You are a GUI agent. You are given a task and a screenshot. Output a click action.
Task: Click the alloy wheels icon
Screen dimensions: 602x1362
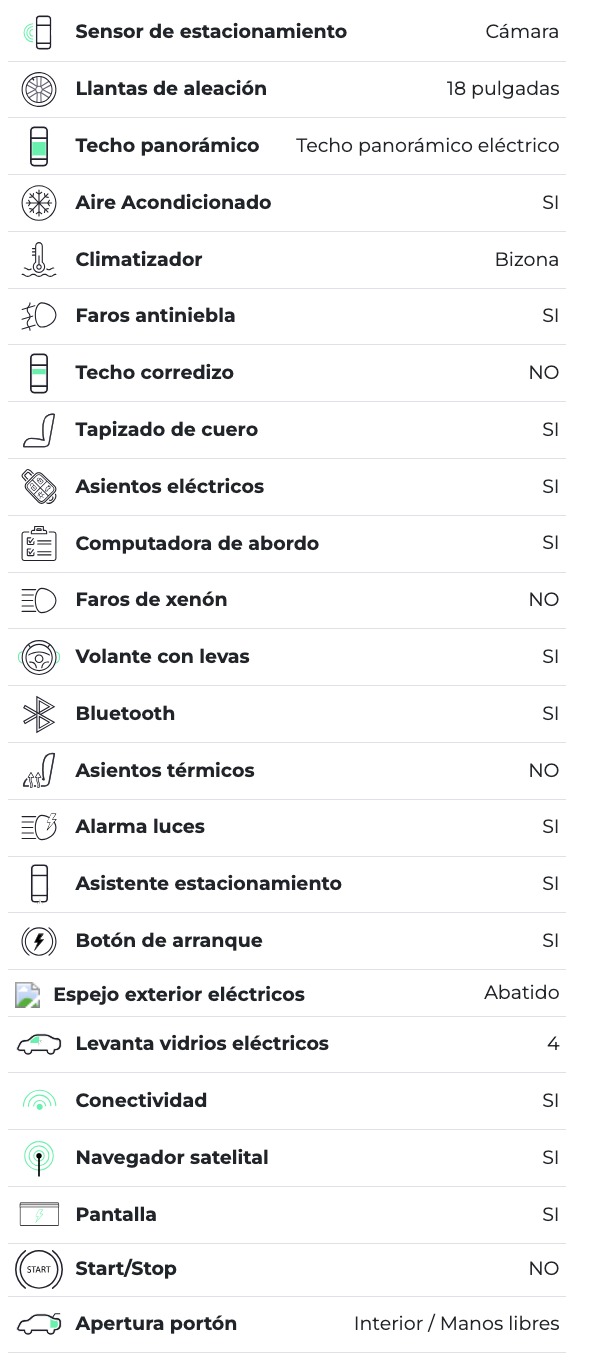(39, 90)
